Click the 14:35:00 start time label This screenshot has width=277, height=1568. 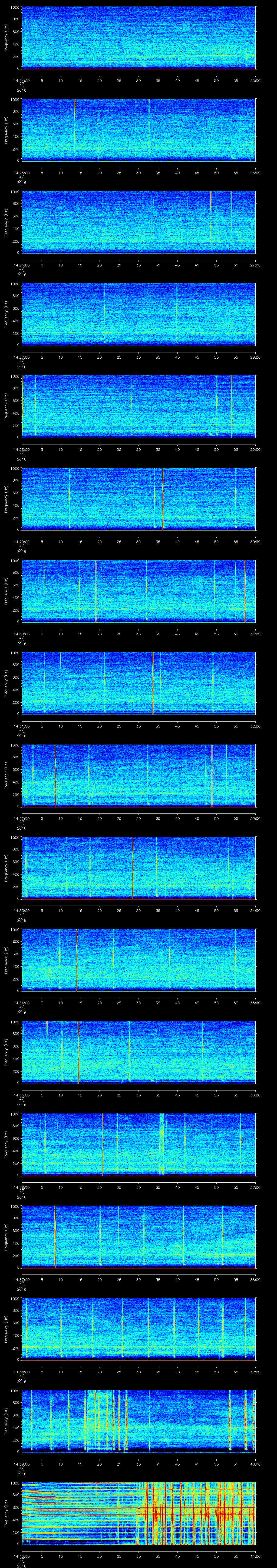point(21,1095)
